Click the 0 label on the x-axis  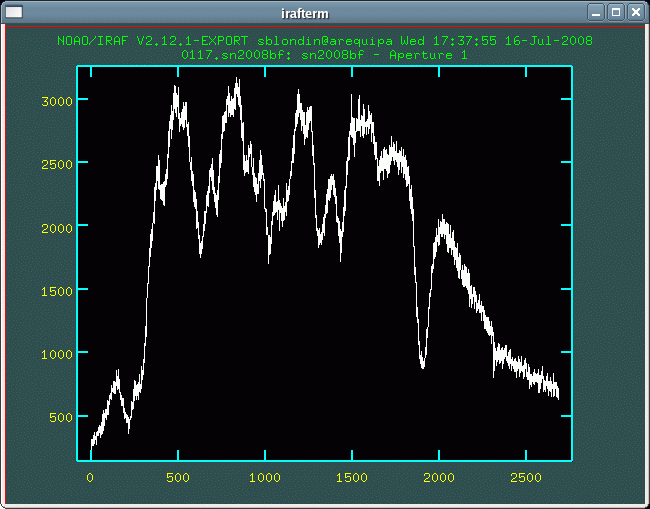(x=90, y=477)
